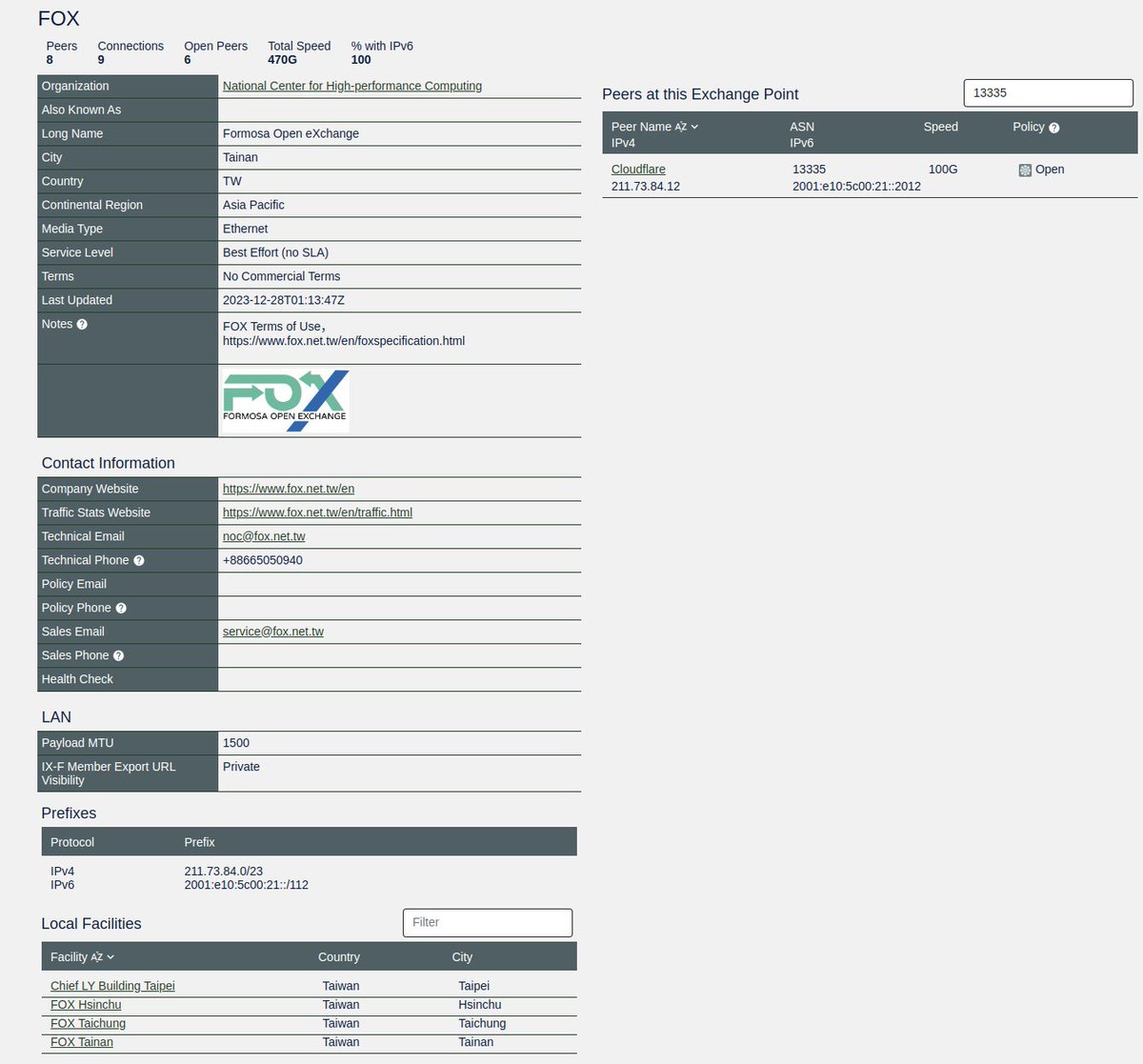
Task: Click the Payload MTU value 1500
Action: coord(236,743)
